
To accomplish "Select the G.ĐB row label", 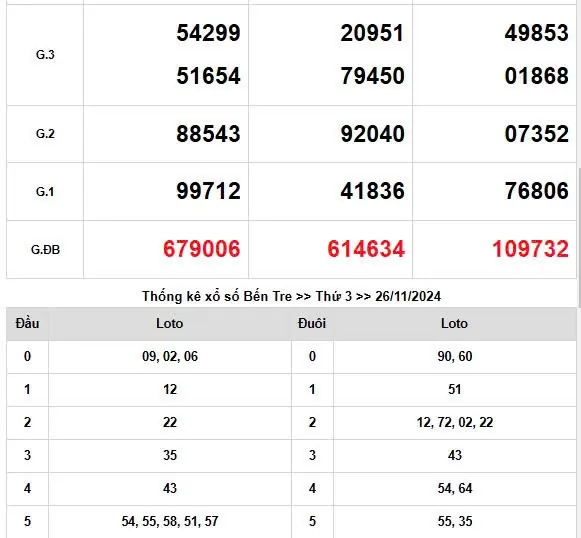I will click(45, 250).
